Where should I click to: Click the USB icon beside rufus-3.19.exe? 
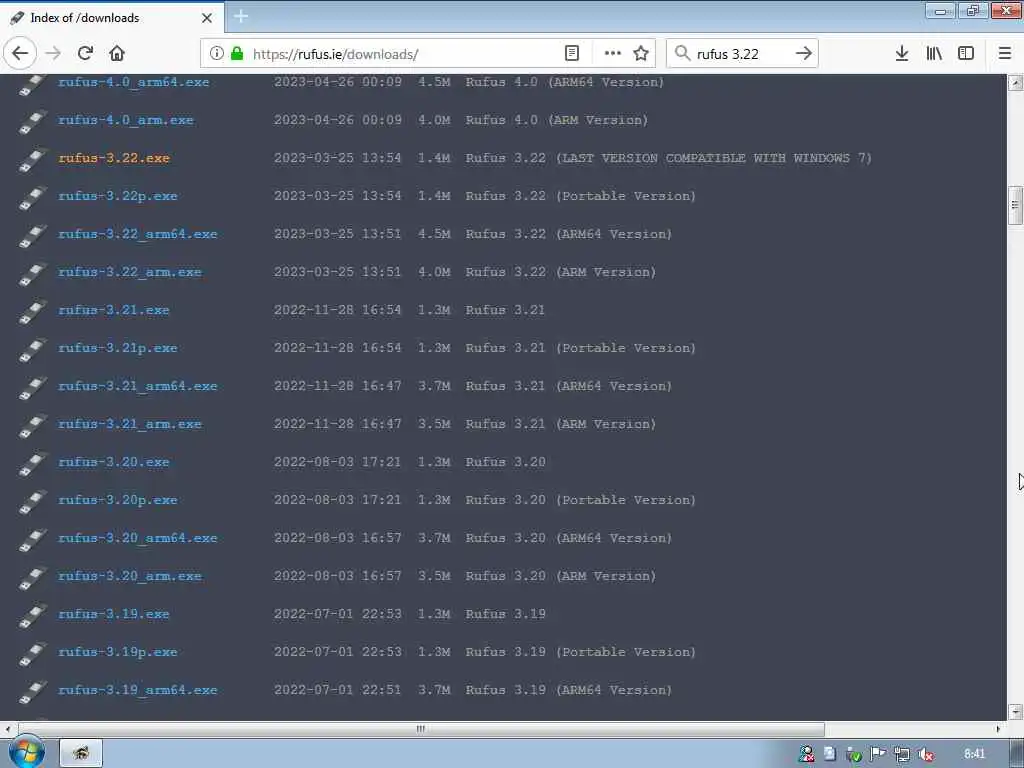[x=33, y=615]
